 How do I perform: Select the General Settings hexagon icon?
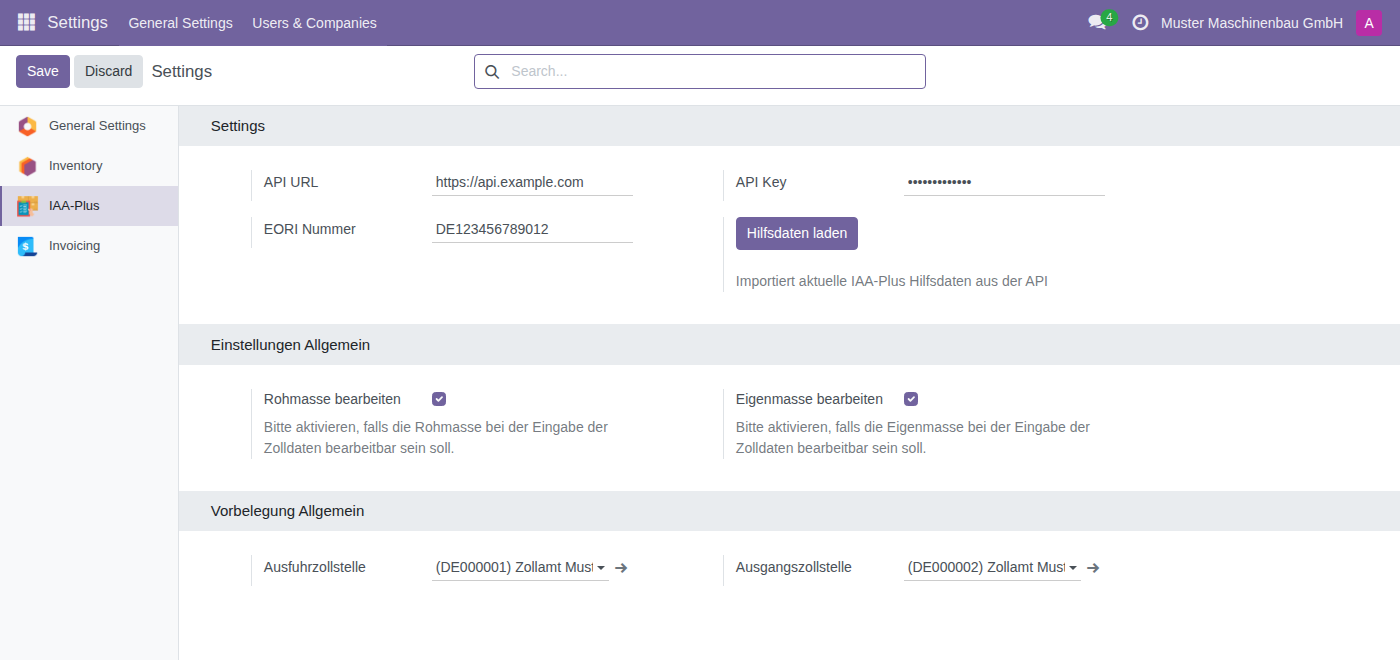[x=27, y=126]
